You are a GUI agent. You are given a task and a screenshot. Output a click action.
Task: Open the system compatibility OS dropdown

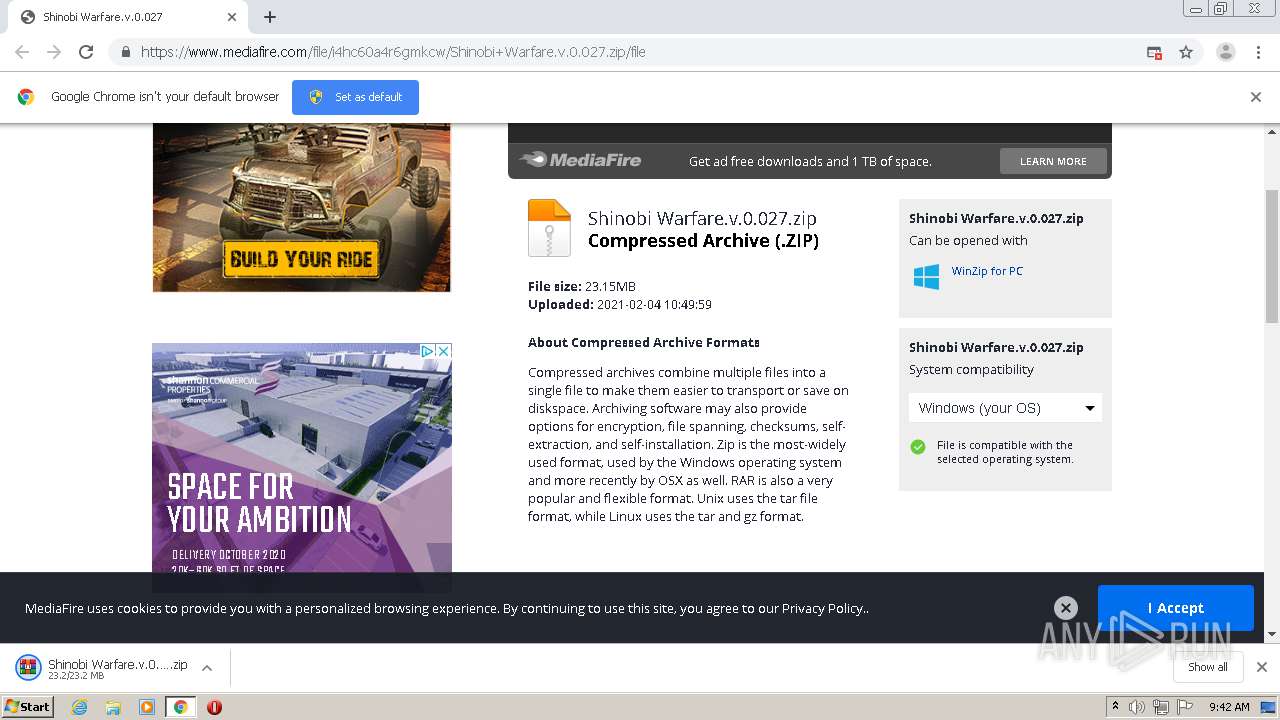(x=1006, y=408)
